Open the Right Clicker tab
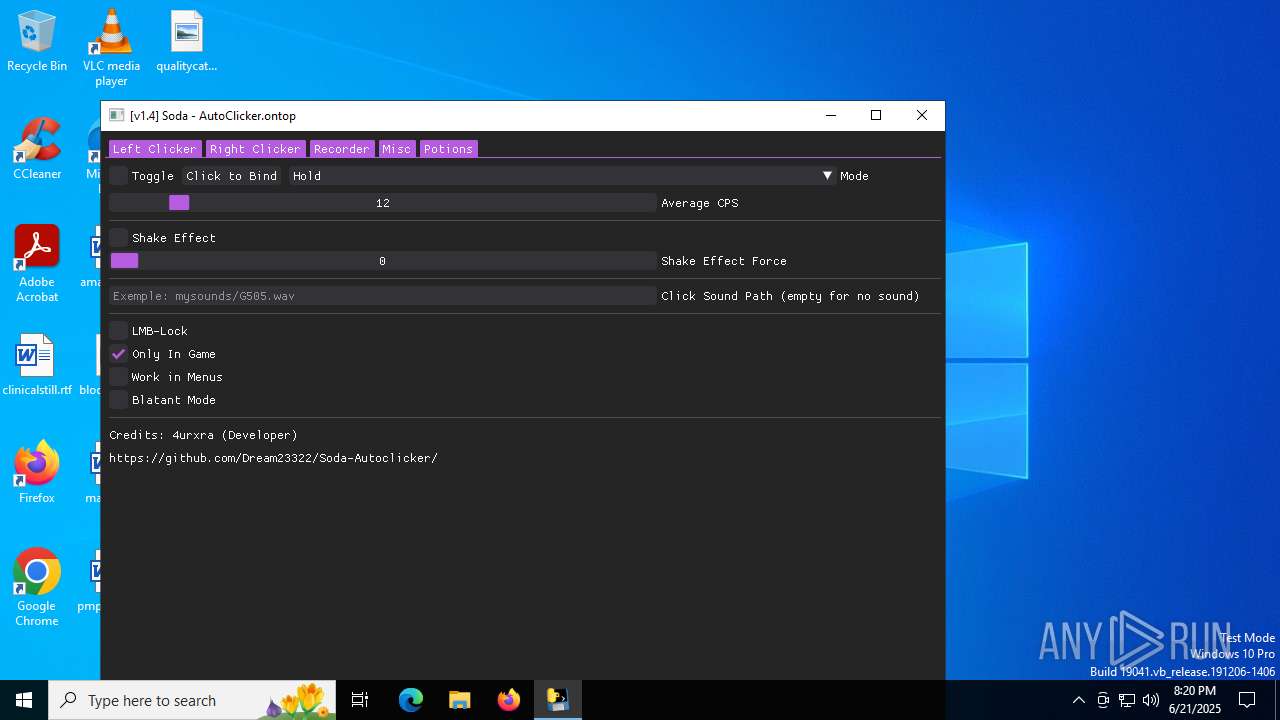This screenshot has height=720, width=1280. tap(255, 149)
